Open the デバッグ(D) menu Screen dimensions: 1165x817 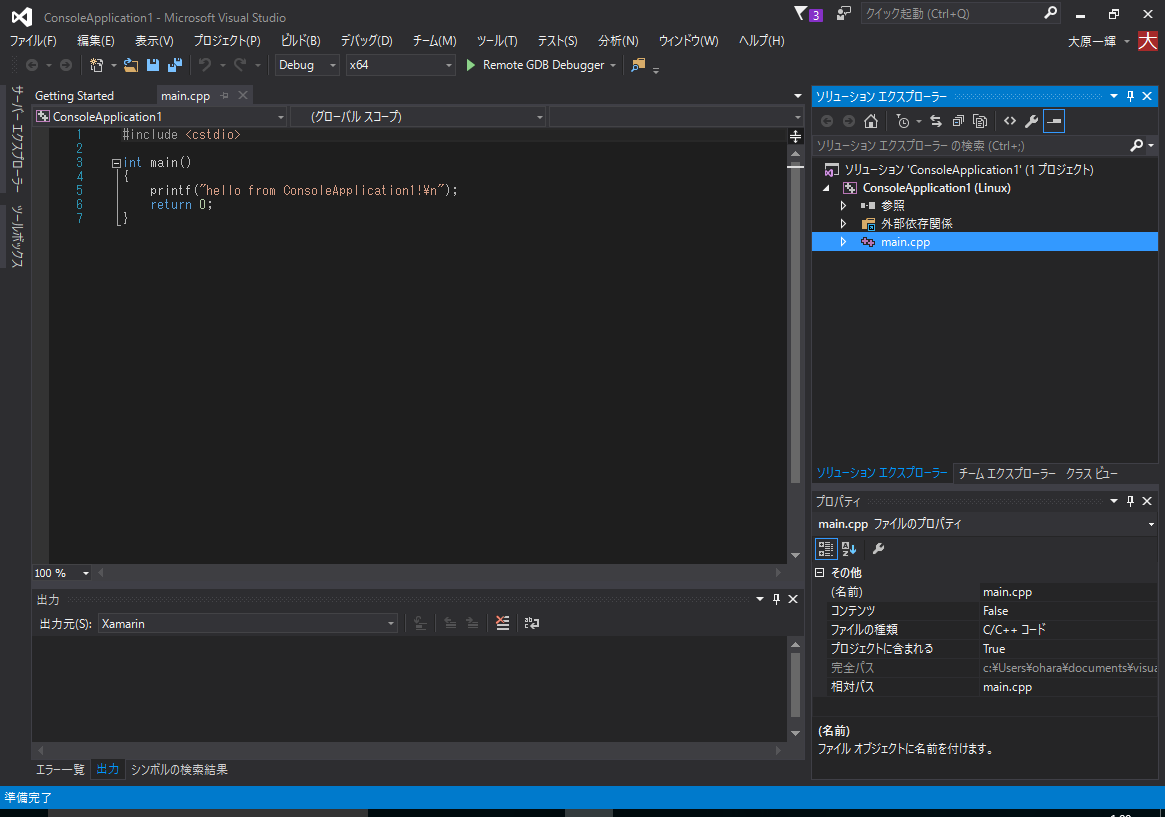click(366, 41)
